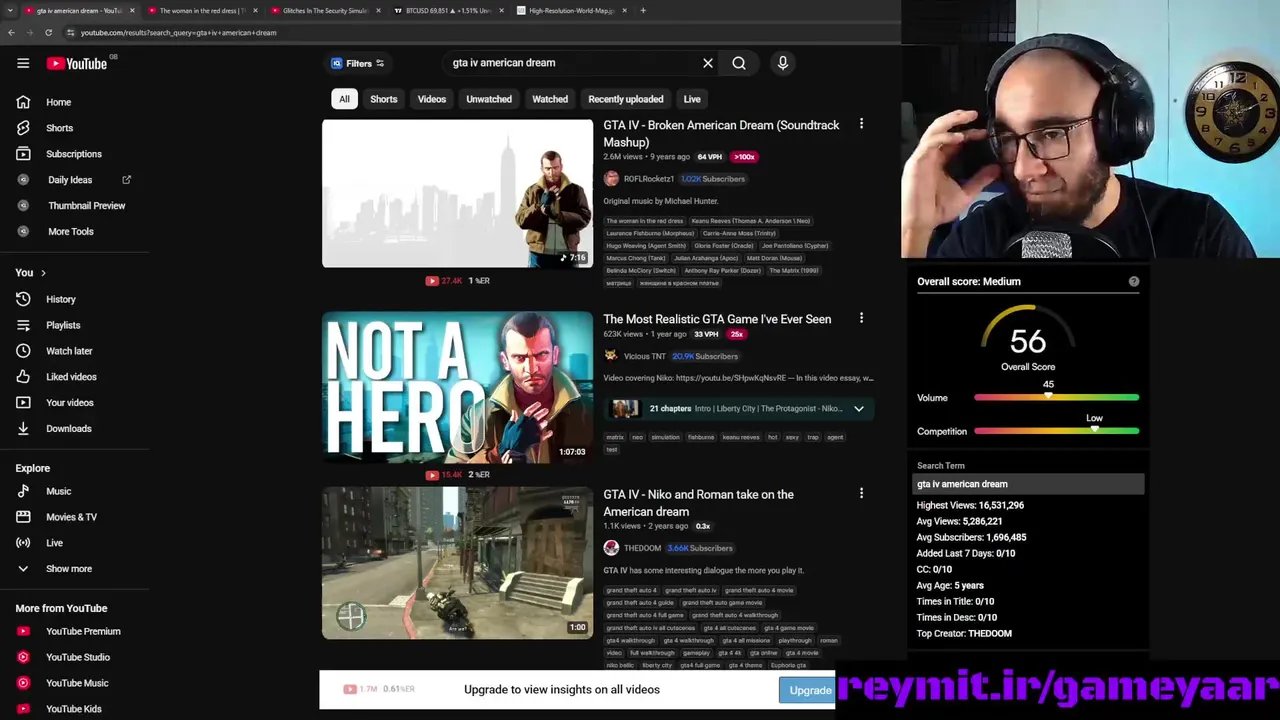This screenshot has width=1280, height=720.
Task: Select the All filter chip
Action: click(344, 99)
